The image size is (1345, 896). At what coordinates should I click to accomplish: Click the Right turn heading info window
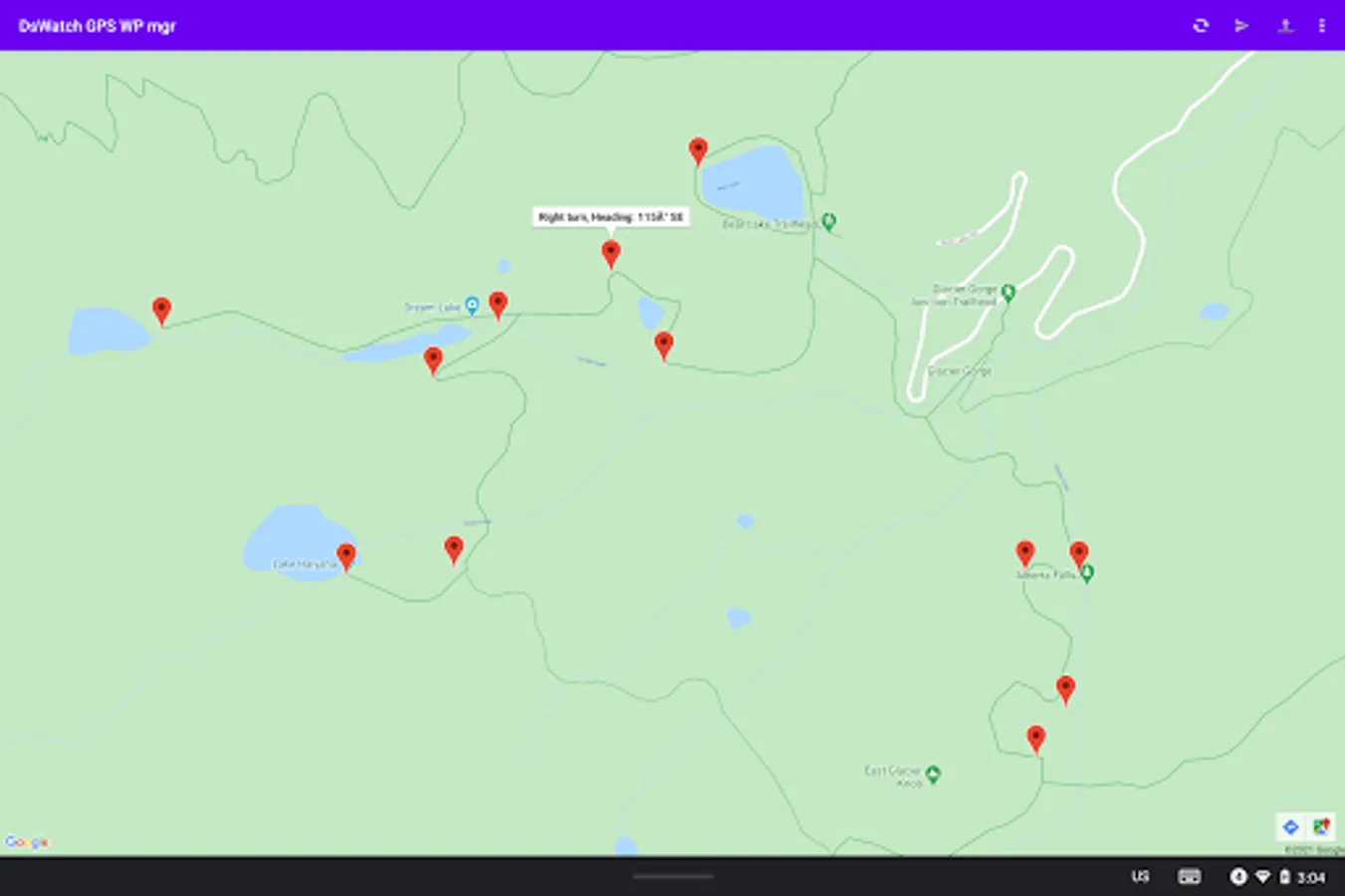610,217
